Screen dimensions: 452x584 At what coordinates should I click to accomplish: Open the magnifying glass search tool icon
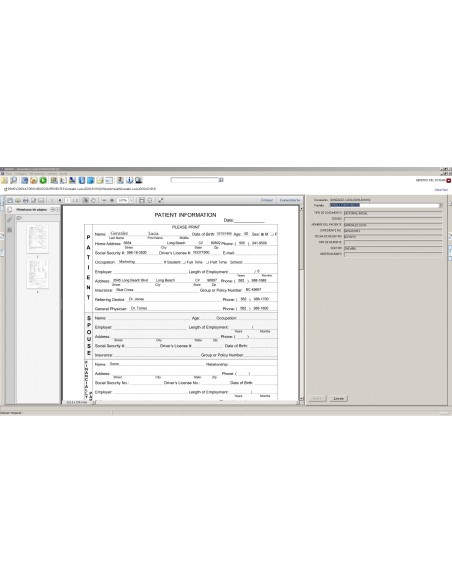point(13,181)
